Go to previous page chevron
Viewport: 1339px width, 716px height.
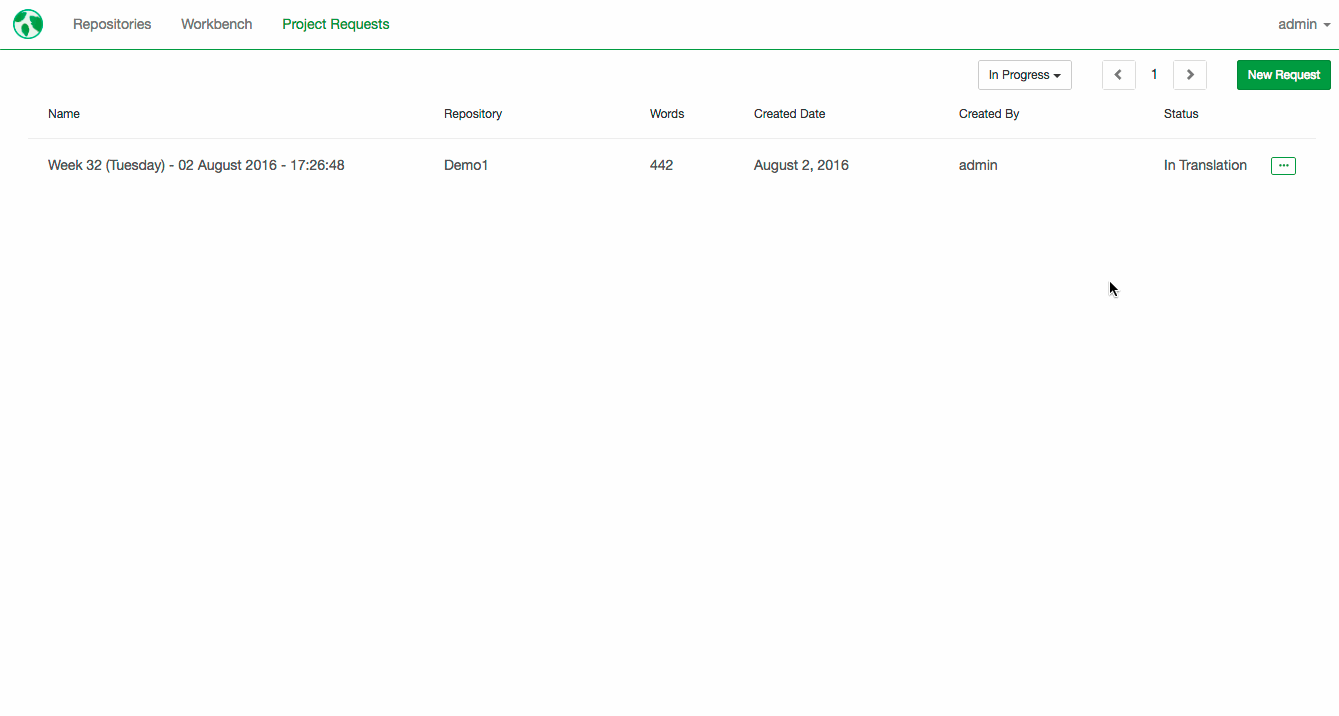click(x=1118, y=75)
